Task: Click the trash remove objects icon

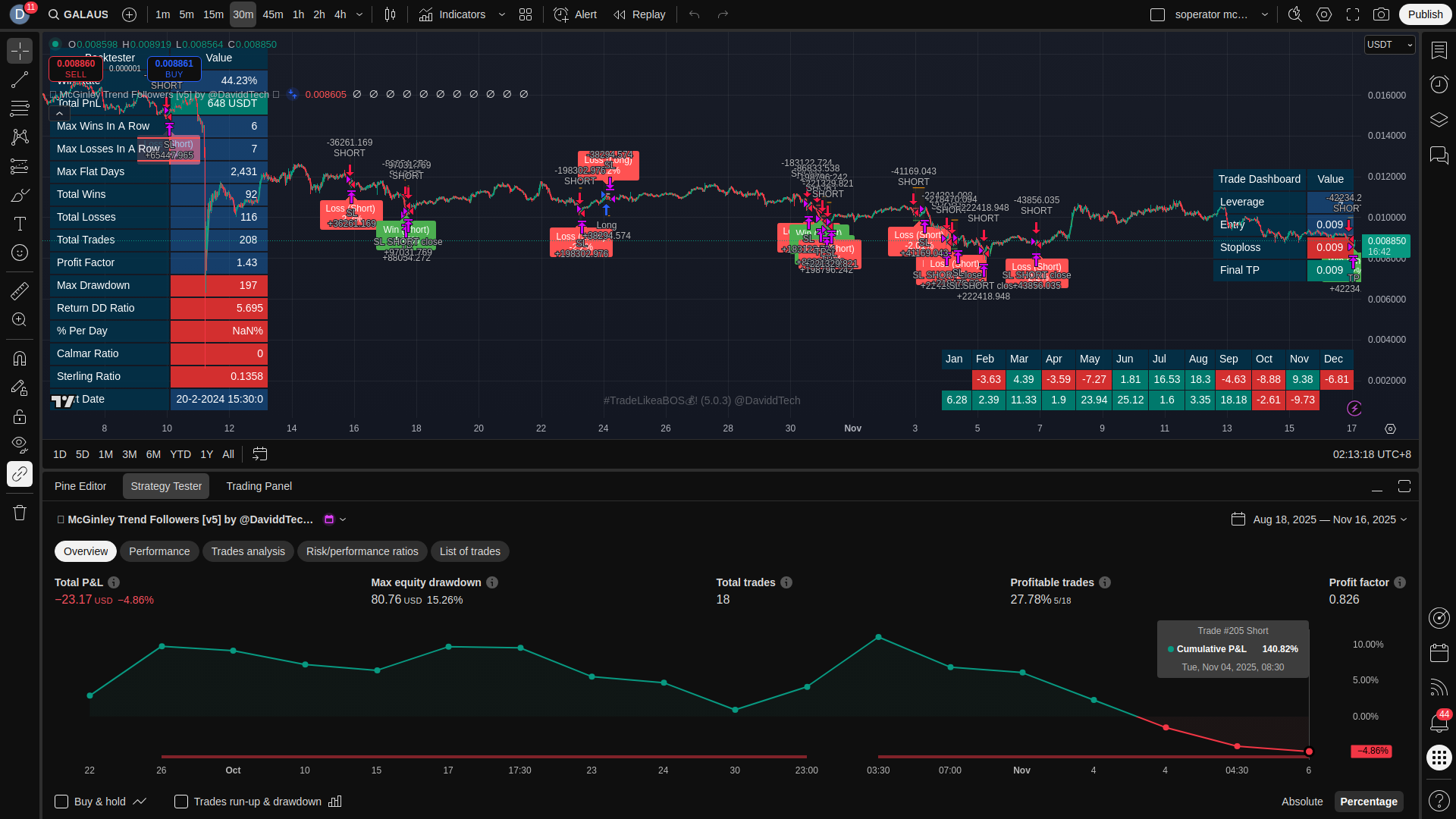Action: (x=20, y=513)
